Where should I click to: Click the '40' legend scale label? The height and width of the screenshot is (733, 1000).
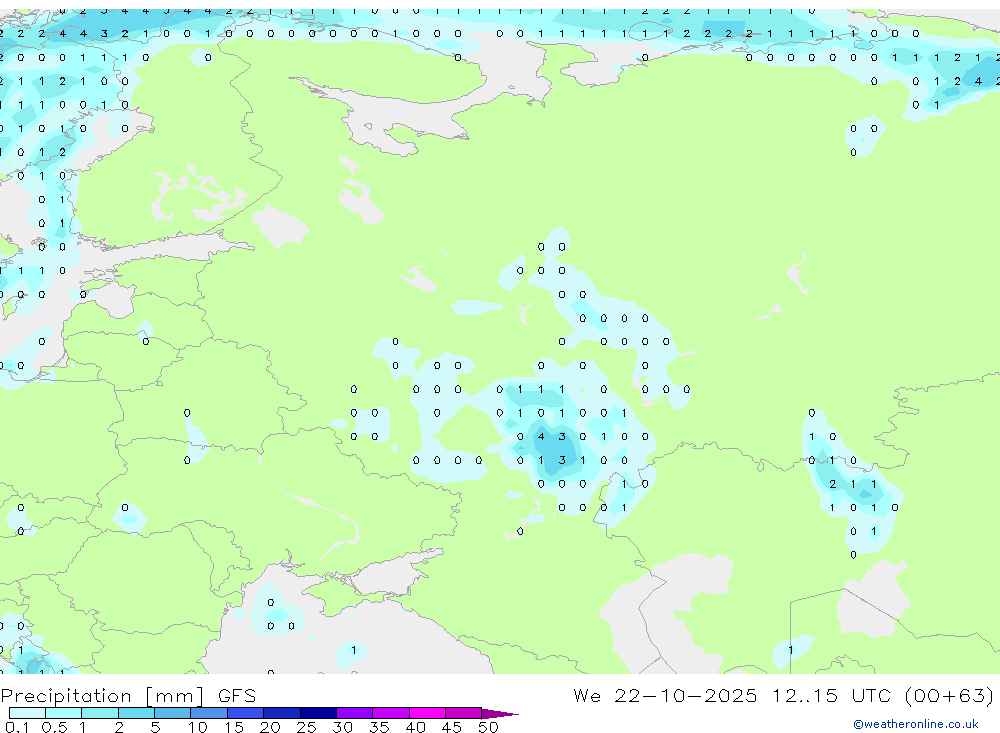pyautogui.click(x=415, y=727)
